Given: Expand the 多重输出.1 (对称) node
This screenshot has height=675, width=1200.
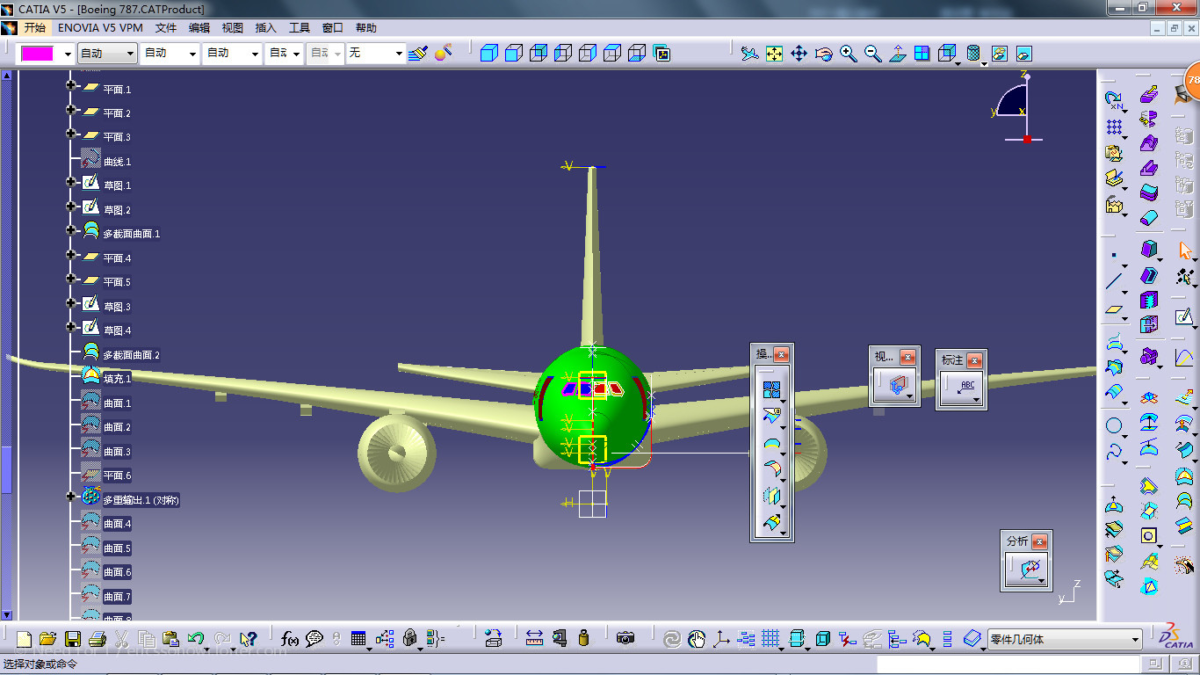Looking at the screenshot, I should pyautogui.click(x=71, y=497).
